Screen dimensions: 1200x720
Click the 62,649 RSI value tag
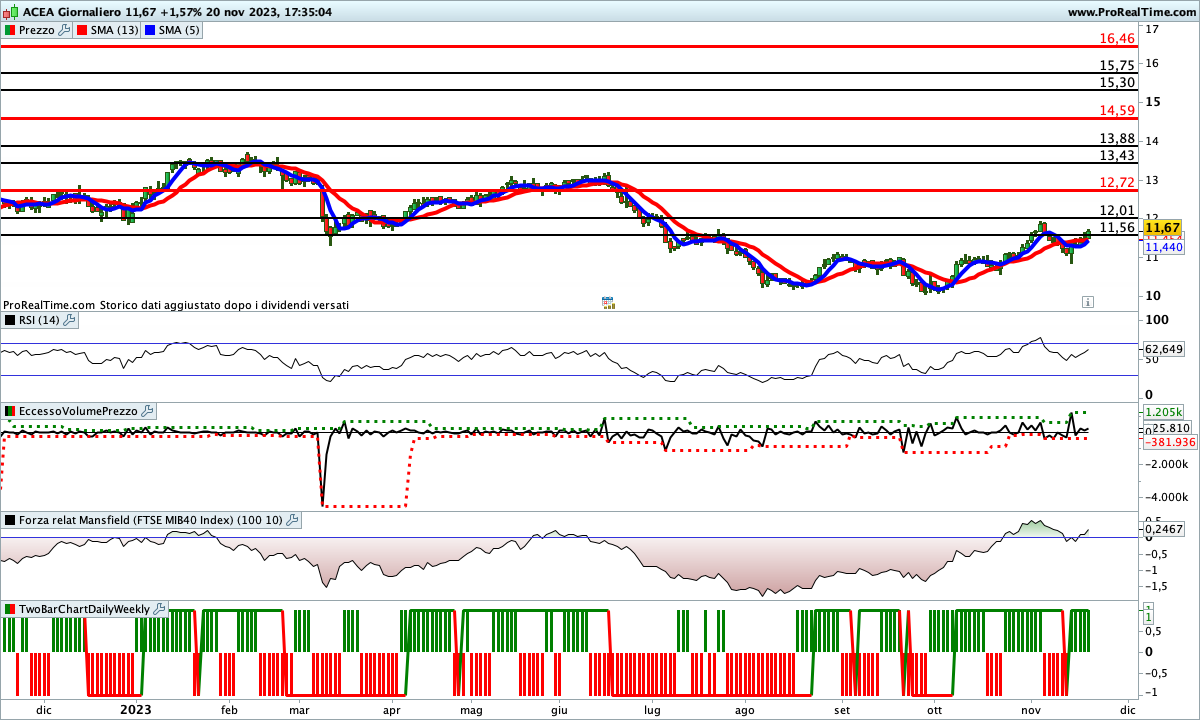pyautogui.click(x=1163, y=350)
